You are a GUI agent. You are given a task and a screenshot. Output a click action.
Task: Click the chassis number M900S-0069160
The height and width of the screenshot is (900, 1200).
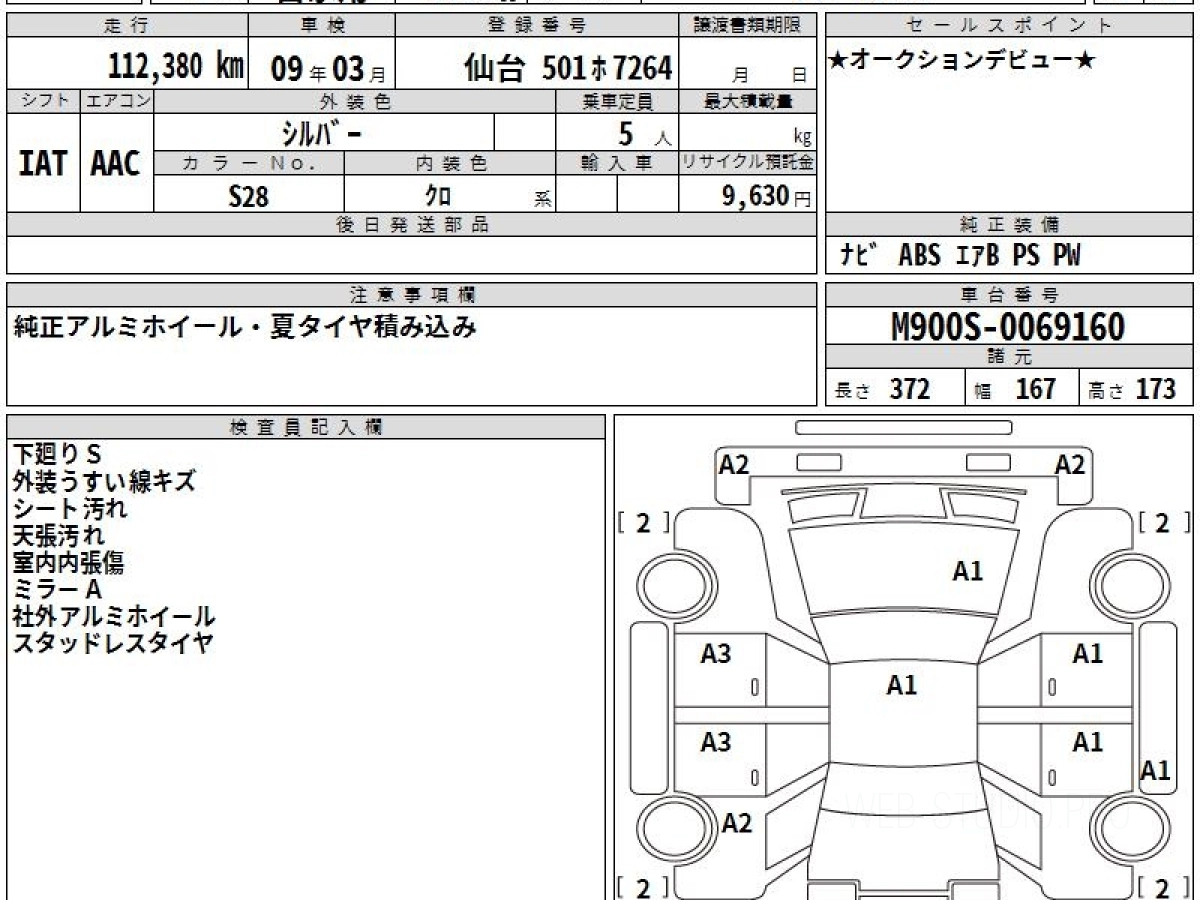pyautogui.click(x=1007, y=327)
